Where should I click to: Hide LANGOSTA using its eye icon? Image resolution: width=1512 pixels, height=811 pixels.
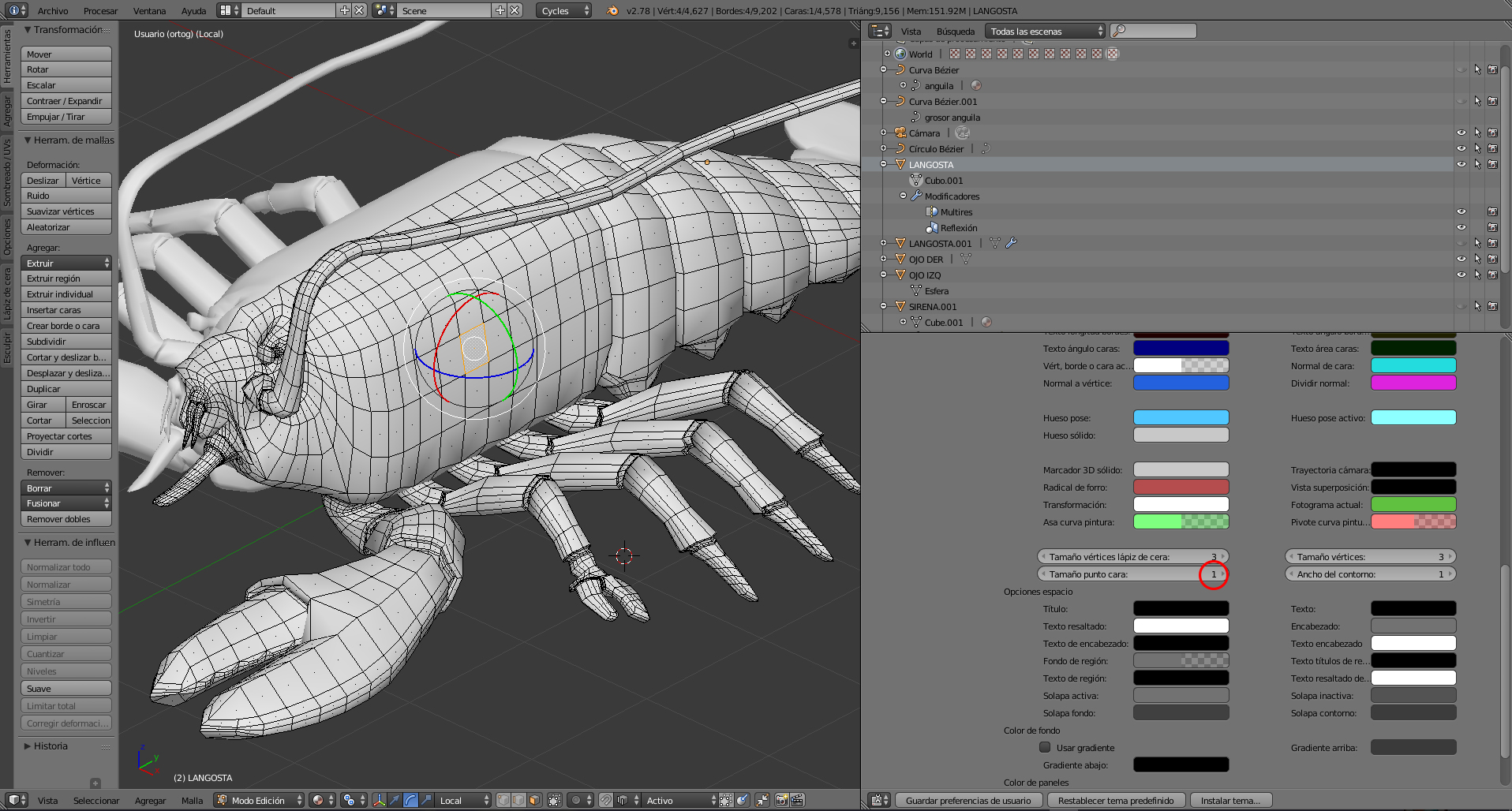coord(1461,165)
